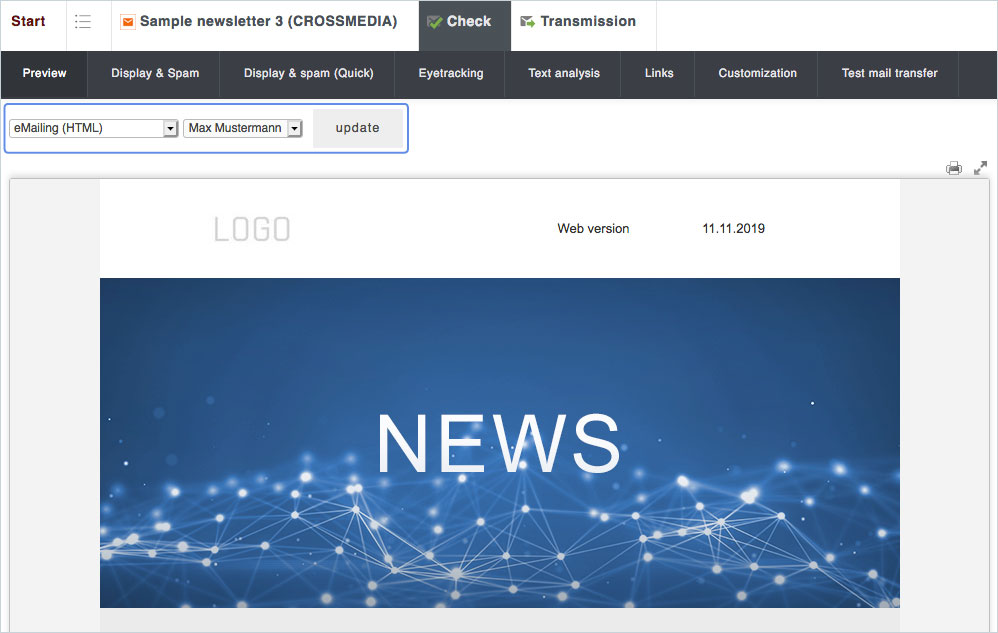Click the list view icon beside Start

[83, 22]
